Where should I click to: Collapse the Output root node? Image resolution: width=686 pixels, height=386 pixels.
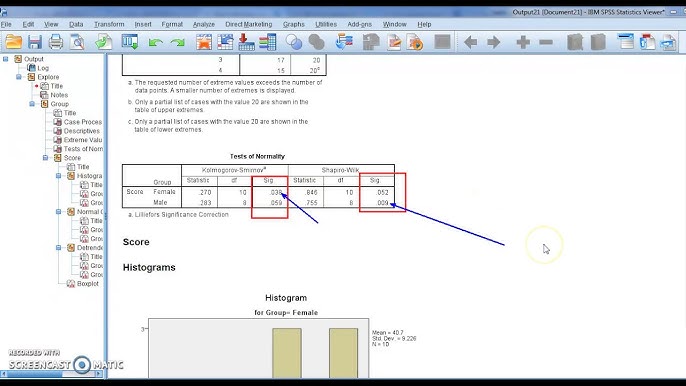tap(5, 59)
